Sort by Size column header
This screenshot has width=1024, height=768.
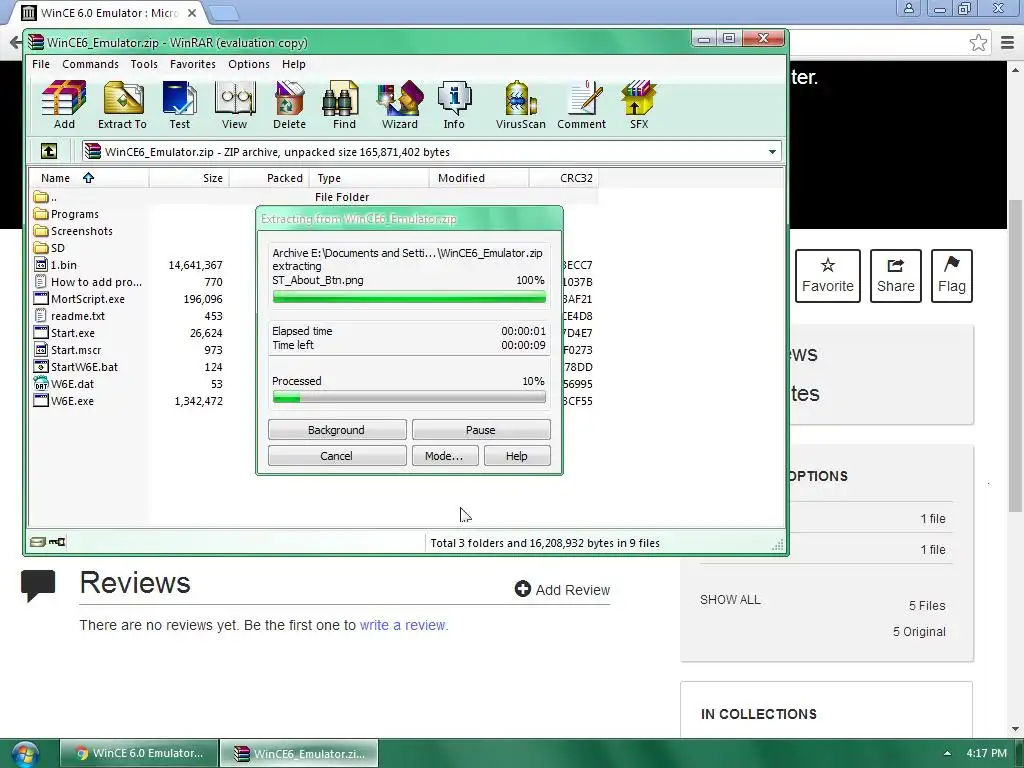click(x=189, y=178)
